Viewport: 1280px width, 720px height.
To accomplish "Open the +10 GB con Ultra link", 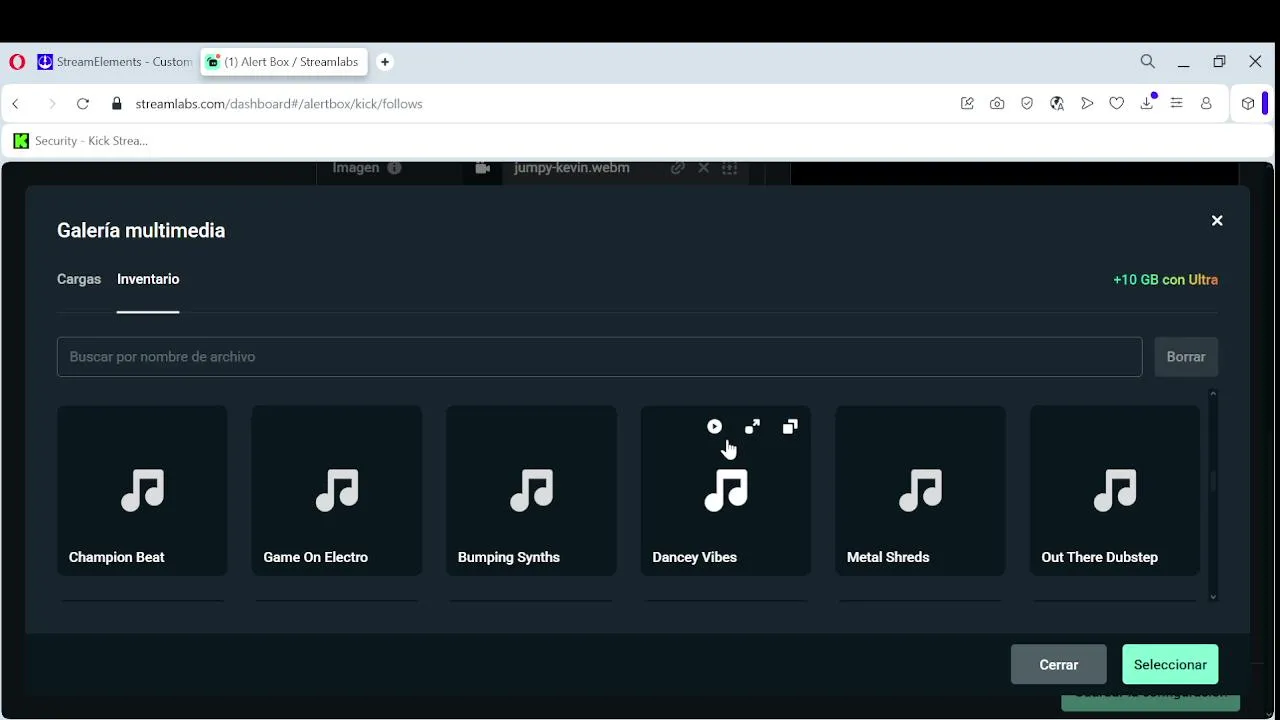I will coord(1165,280).
